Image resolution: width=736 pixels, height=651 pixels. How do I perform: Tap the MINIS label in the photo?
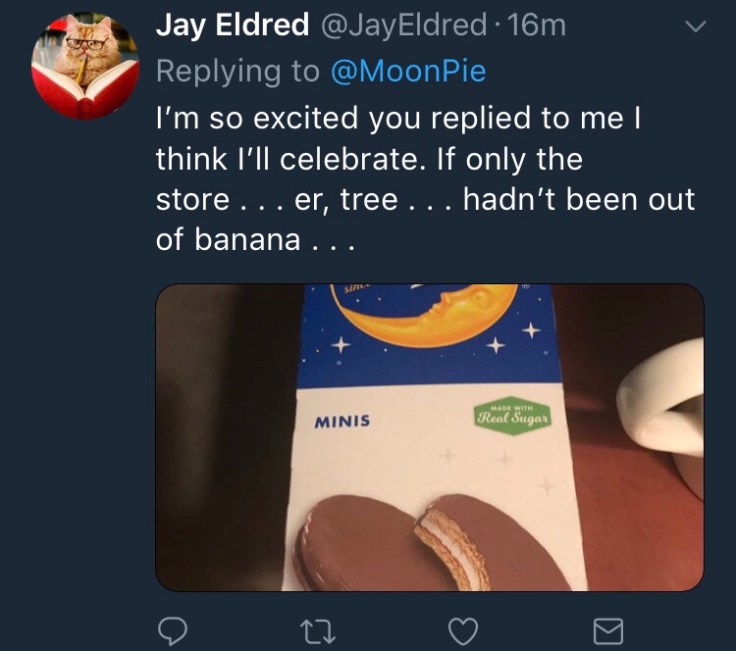342,421
